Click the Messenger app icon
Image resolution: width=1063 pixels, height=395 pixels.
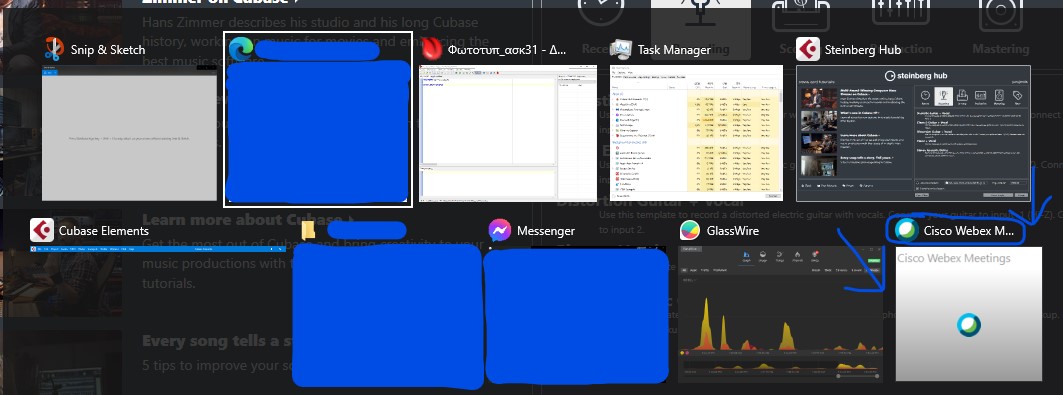(500, 230)
